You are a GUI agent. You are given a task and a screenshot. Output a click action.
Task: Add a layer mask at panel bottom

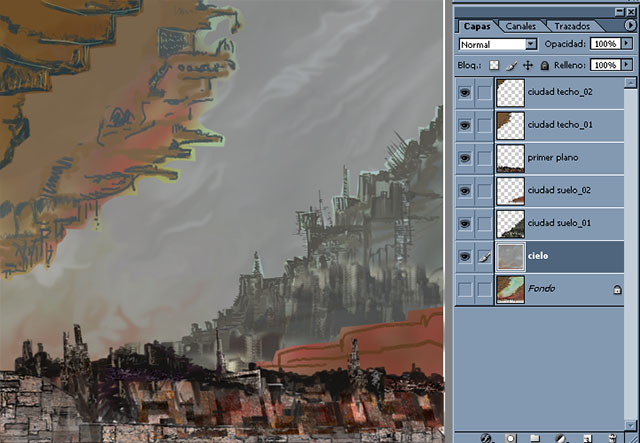[x=510, y=439]
